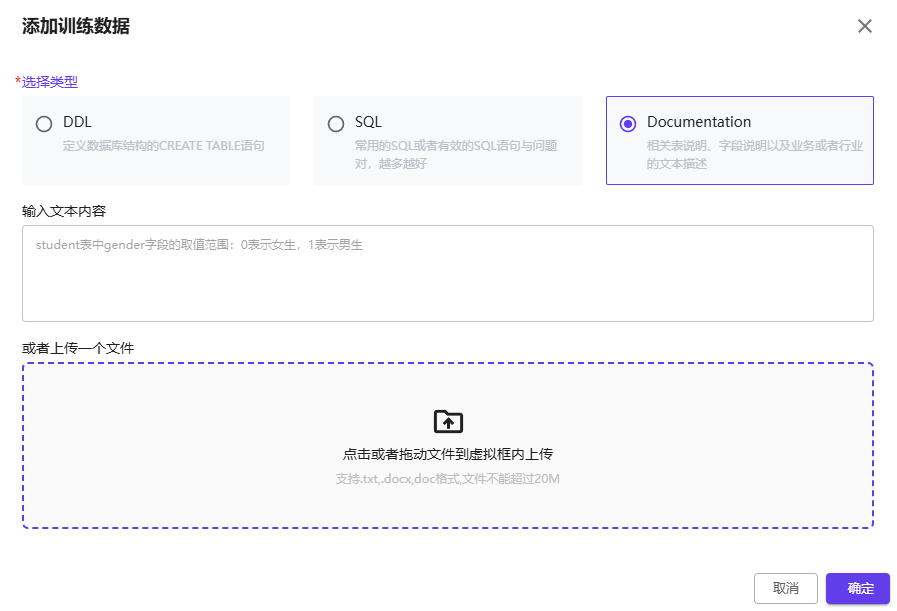The image size is (897, 611).
Task: Click the 添加训练数据 dialog title
Action: 76,27
